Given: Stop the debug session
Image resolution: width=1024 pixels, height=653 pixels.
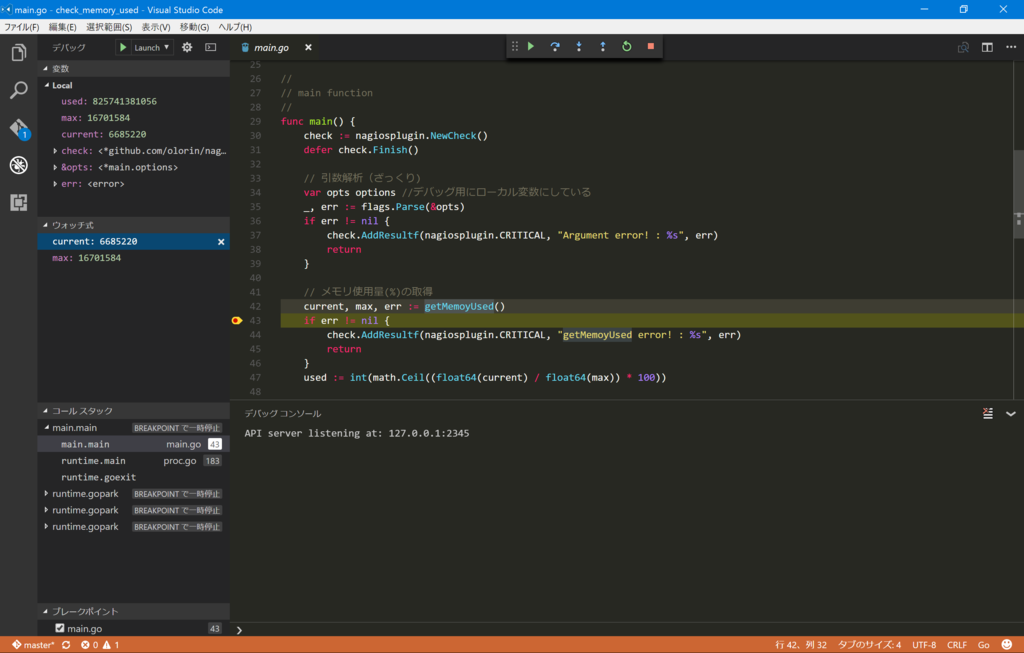Looking at the screenshot, I should 652,46.
